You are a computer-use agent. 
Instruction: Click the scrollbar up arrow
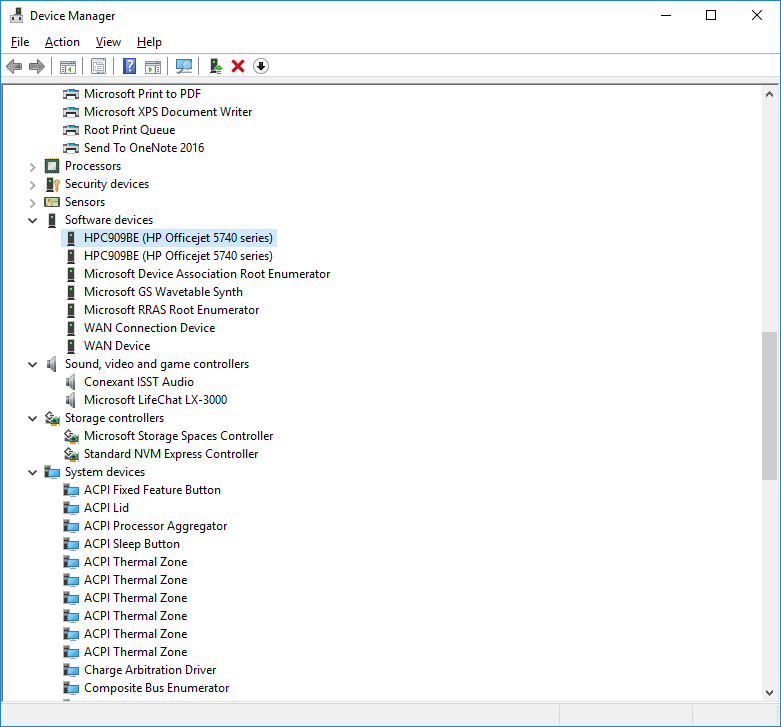(769, 94)
